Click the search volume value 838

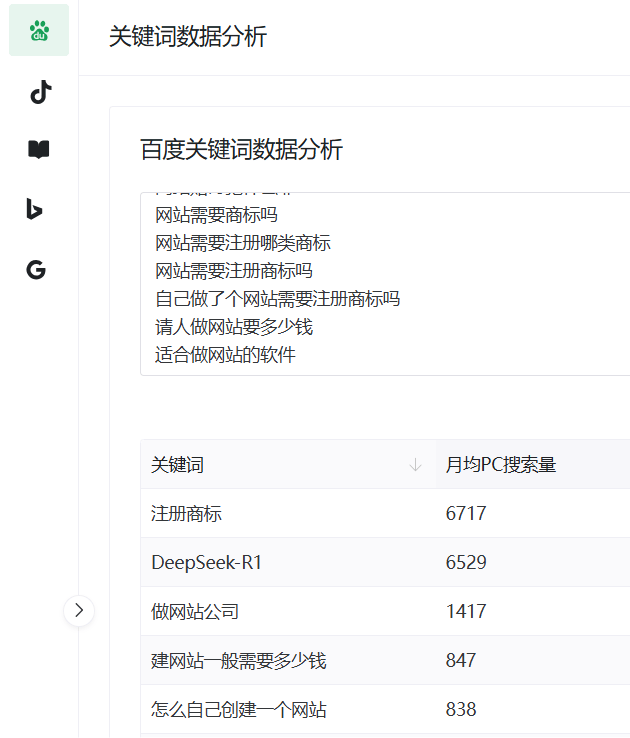pyautogui.click(x=461, y=709)
